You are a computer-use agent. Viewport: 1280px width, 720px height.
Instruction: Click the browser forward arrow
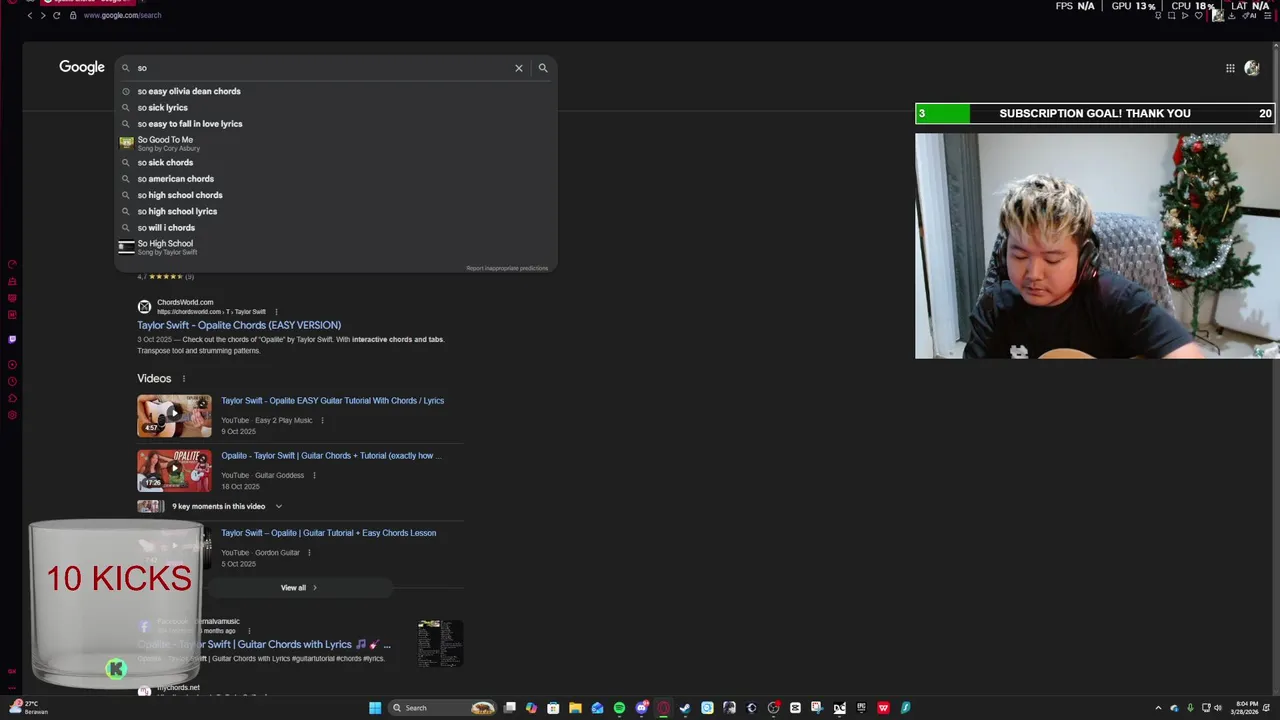[x=43, y=15]
